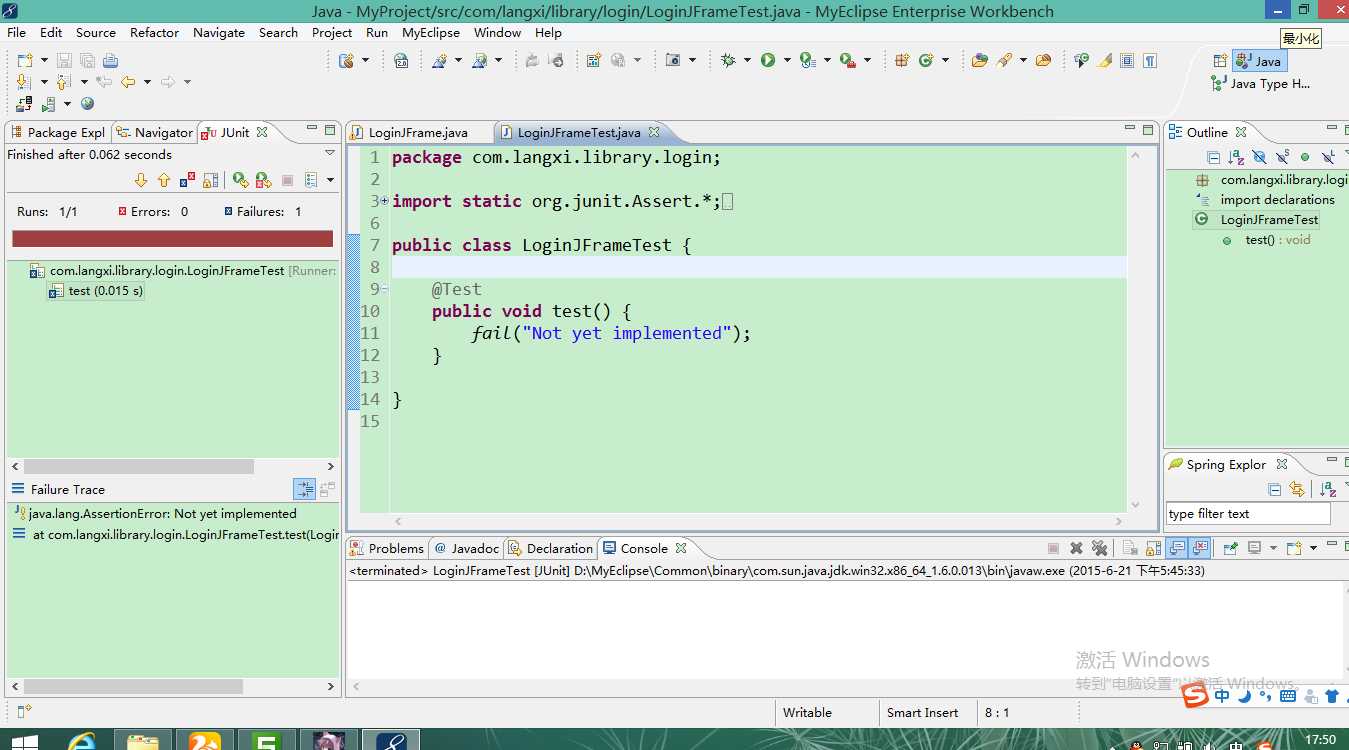The height and width of the screenshot is (750, 1349).
Task: Toggle JUnit Scroll Lock icon
Action: click(x=210, y=180)
